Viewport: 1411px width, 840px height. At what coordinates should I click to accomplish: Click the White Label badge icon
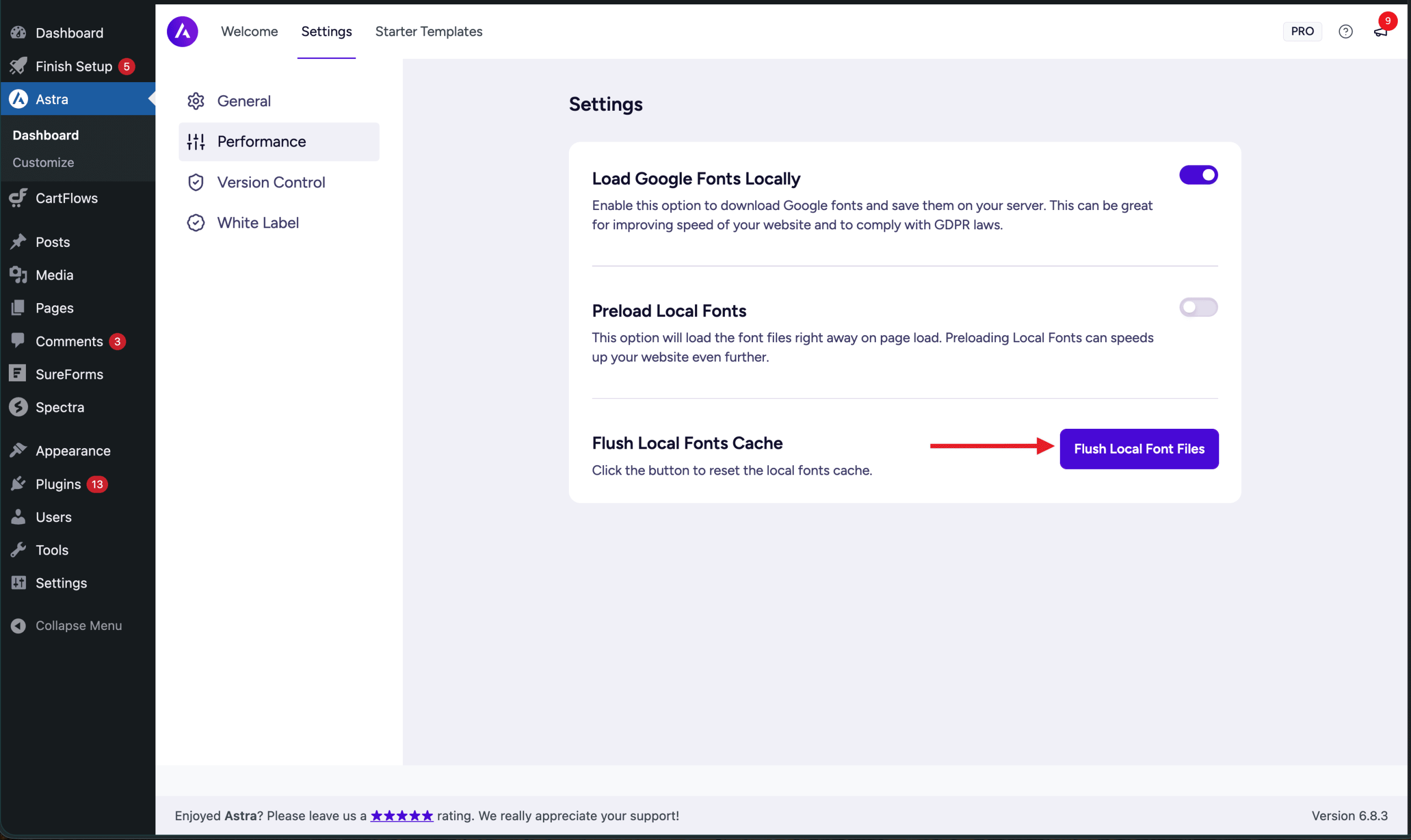[196, 223]
